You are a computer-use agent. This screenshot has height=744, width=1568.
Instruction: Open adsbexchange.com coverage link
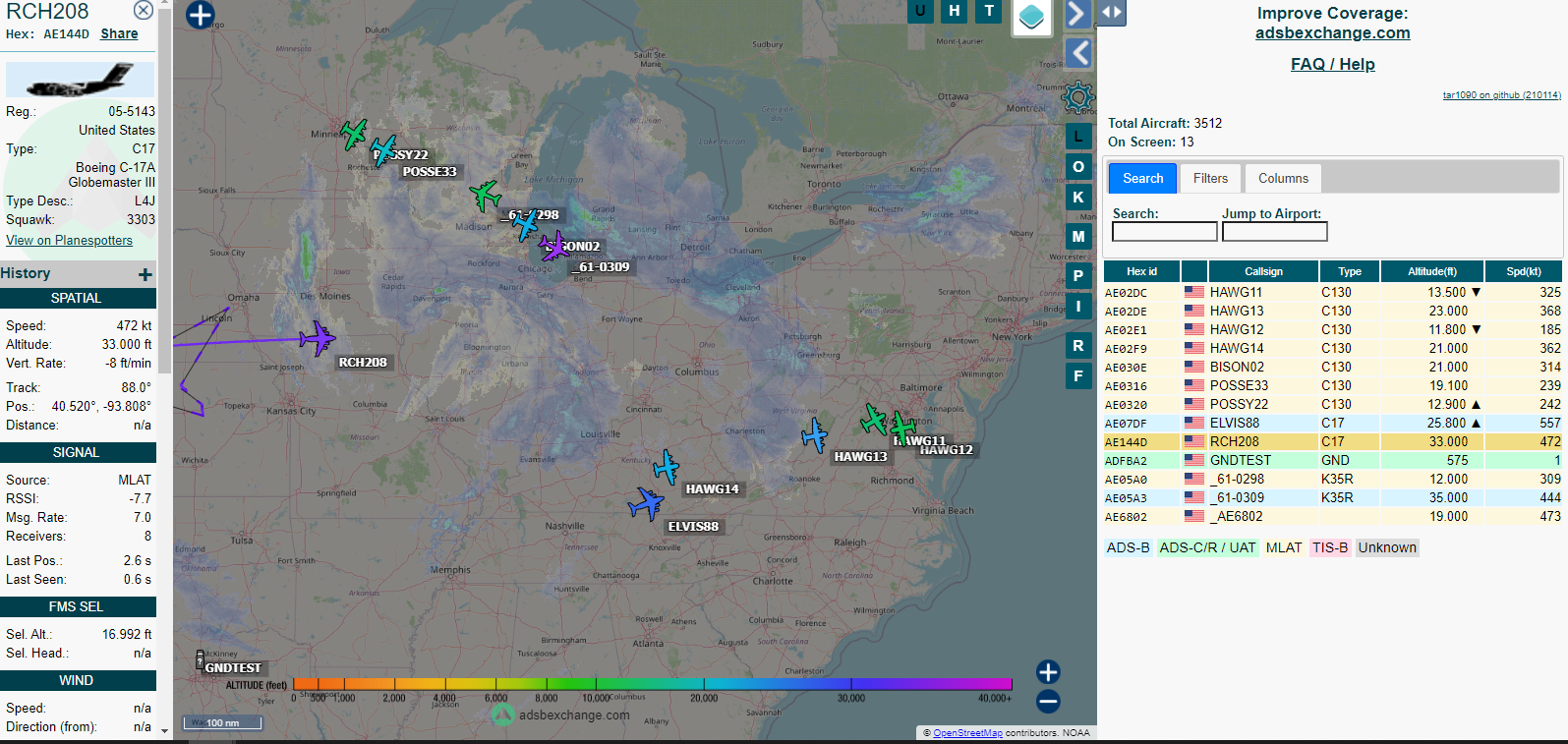point(1332,32)
